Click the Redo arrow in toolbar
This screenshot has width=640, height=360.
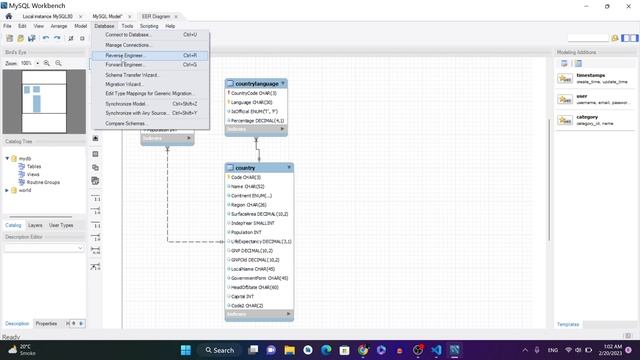pos(57,38)
